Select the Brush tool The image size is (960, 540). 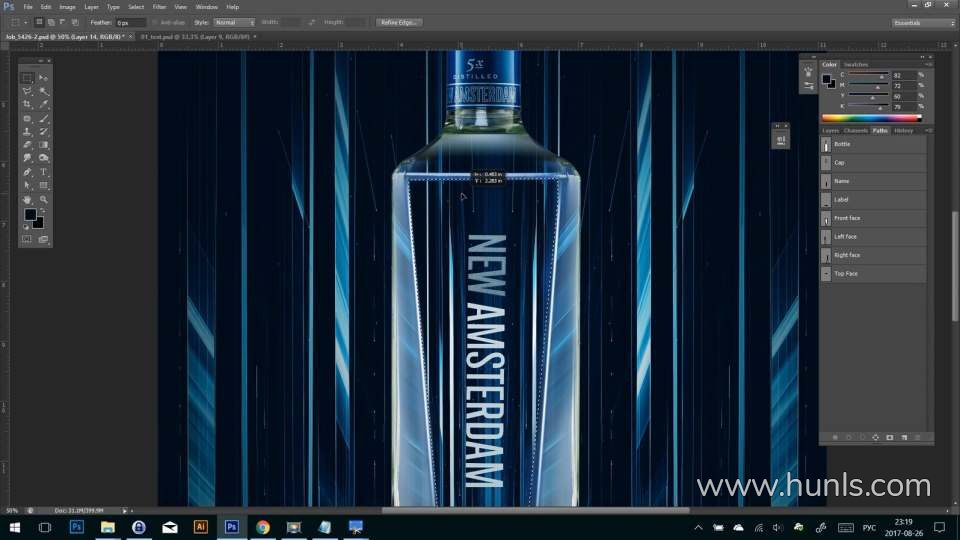coord(43,118)
